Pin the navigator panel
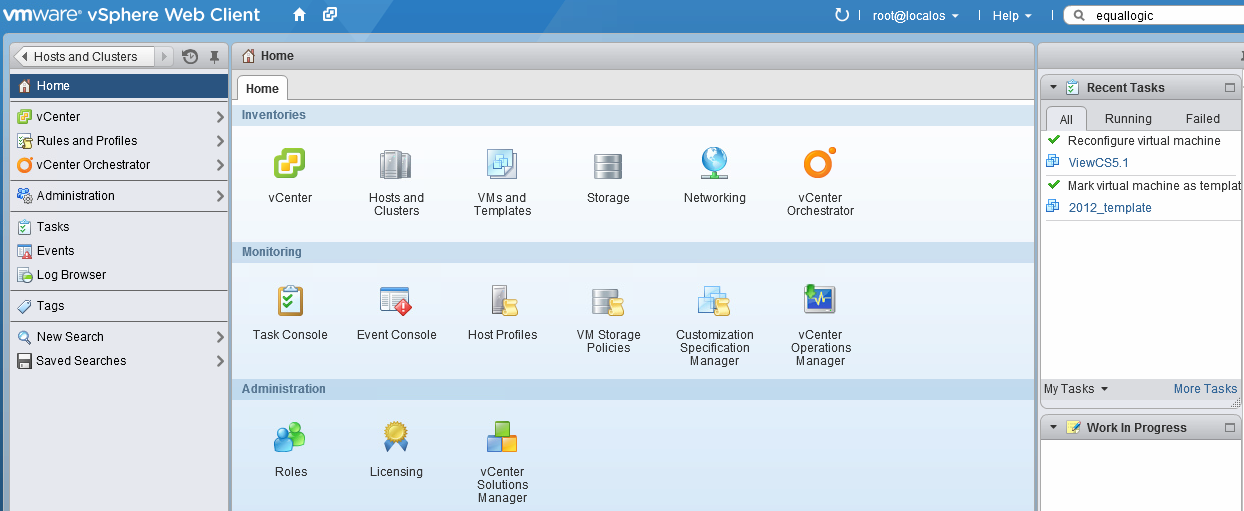Screen dimensions: 1244x511 213,57
